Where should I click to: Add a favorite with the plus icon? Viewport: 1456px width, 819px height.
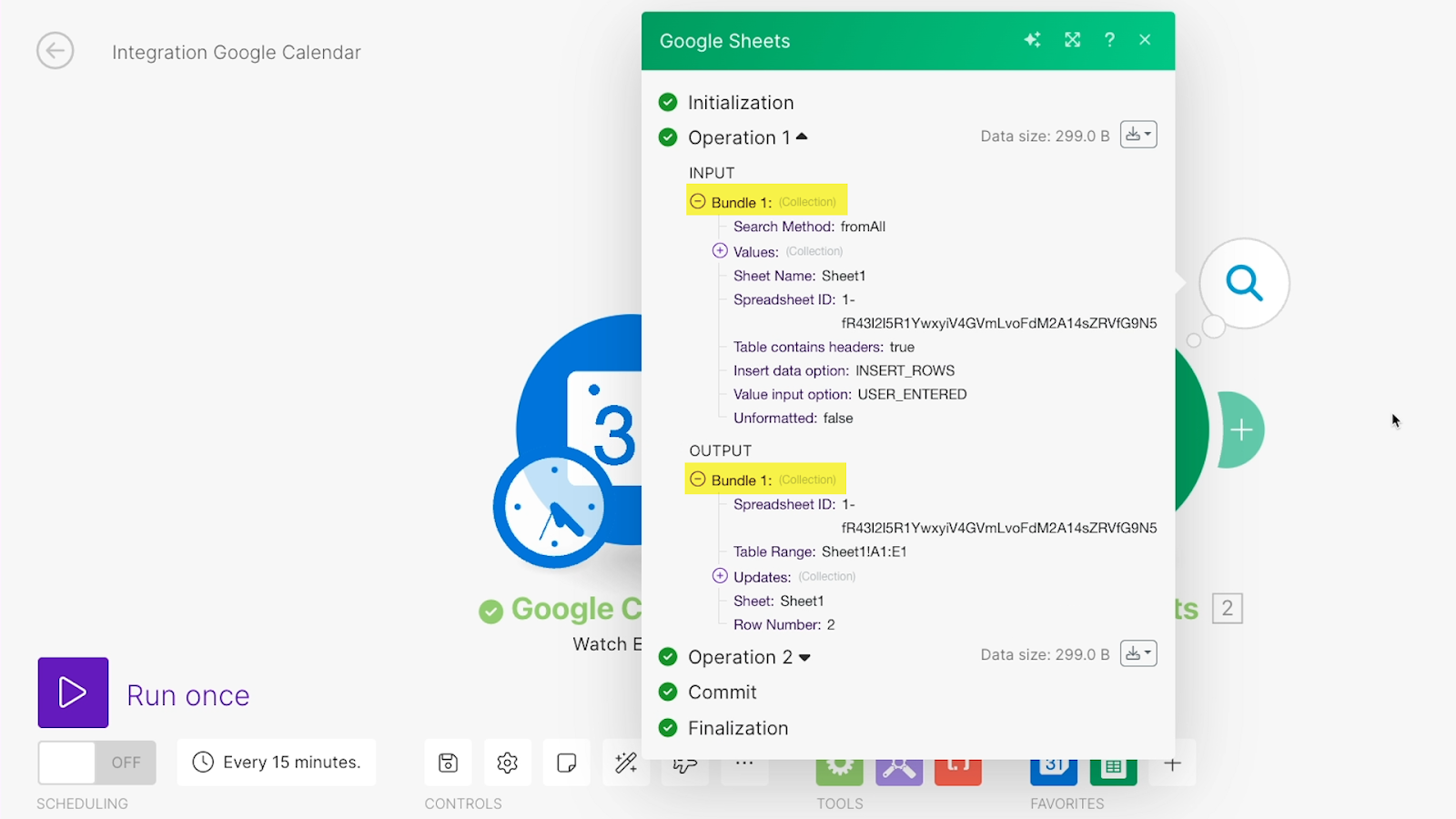pyautogui.click(x=1172, y=765)
